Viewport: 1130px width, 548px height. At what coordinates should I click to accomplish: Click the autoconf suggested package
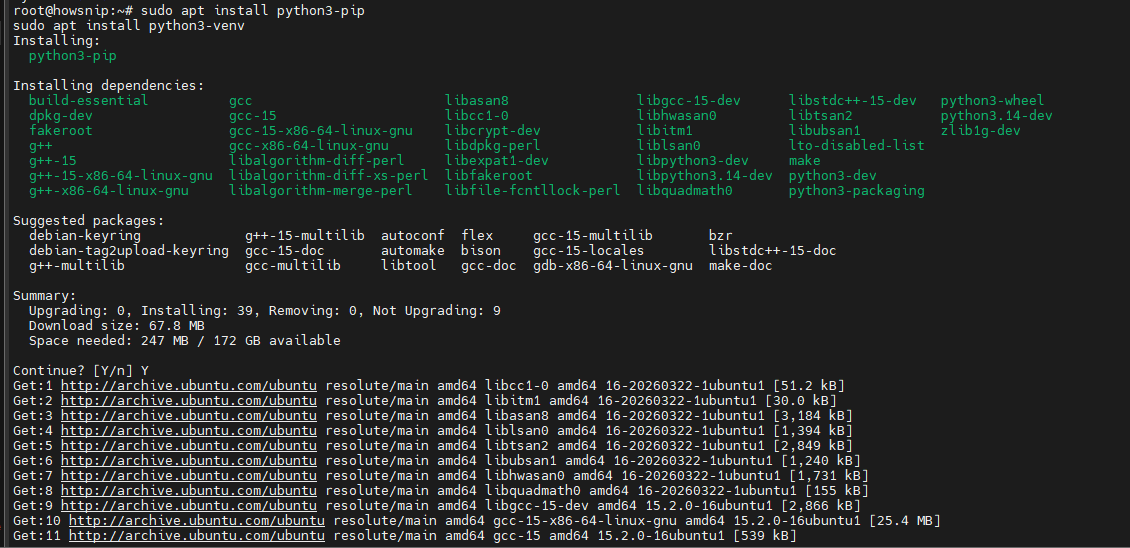[x=413, y=236]
